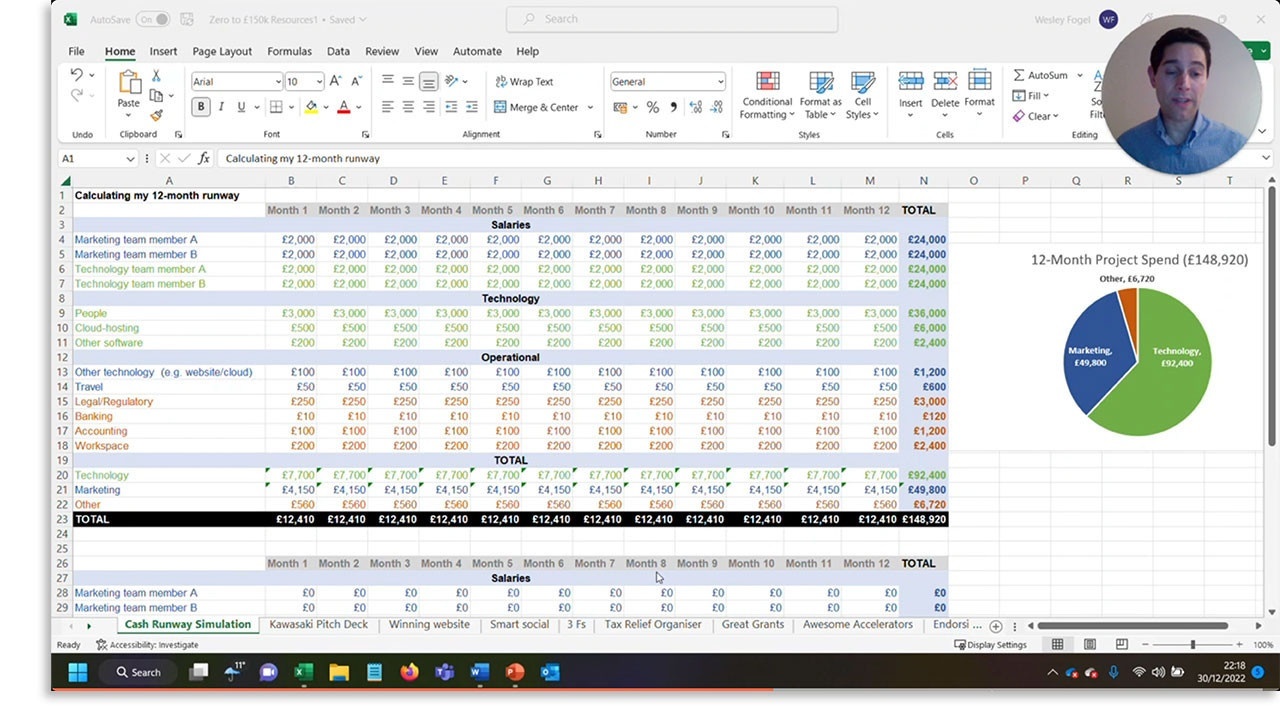
Task: Apply center horizontal alignment
Action: (x=408, y=107)
